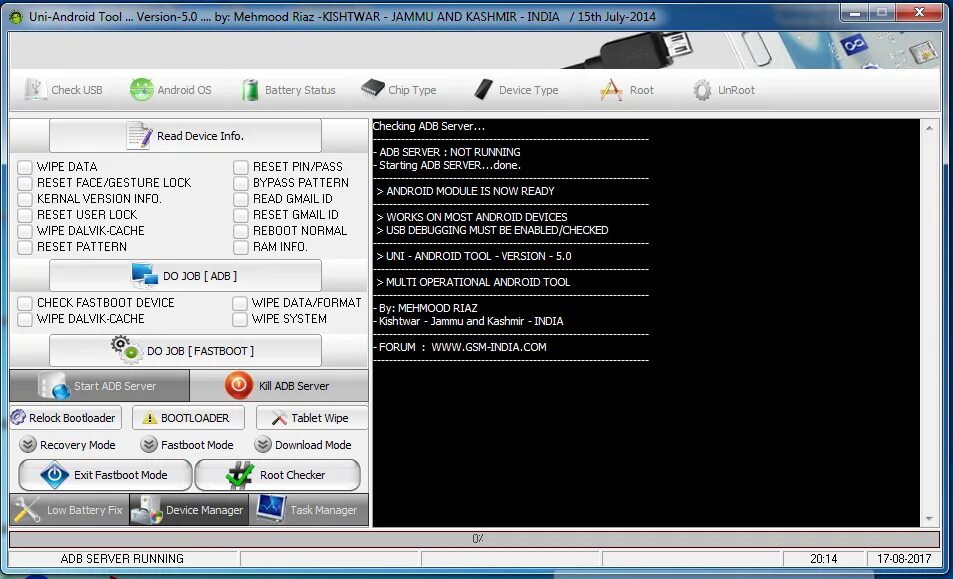The height and width of the screenshot is (579, 953).
Task: Click the Tablet Wipe tools icon
Action: click(x=279, y=418)
